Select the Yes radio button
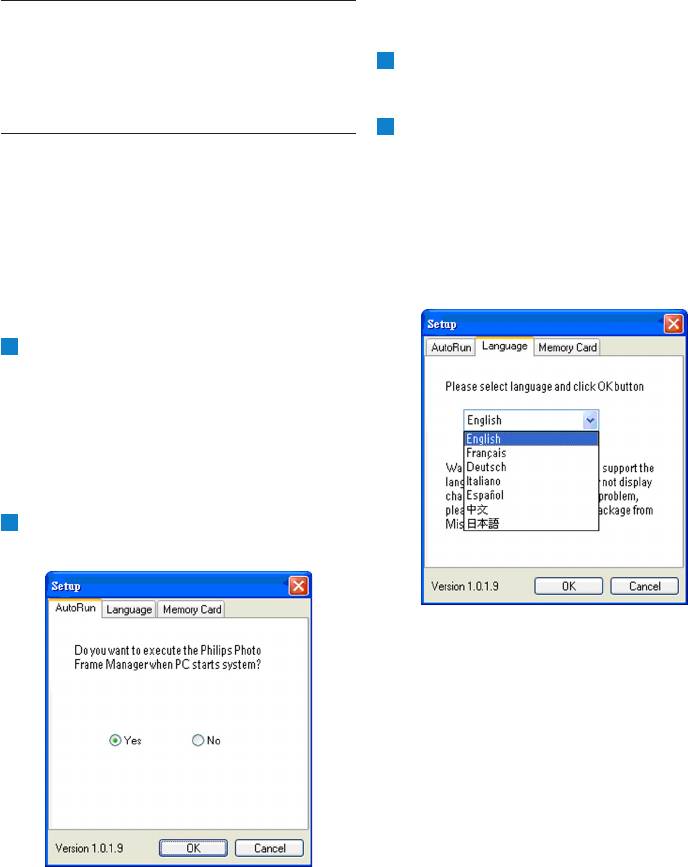This screenshot has width=688, height=867. 116,741
